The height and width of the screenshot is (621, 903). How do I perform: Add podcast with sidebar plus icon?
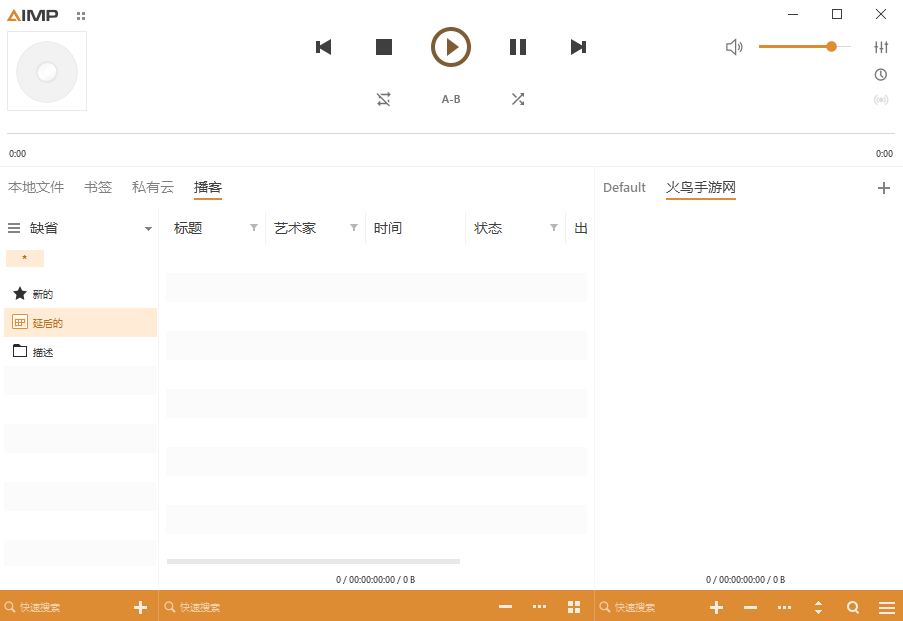(x=141, y=607)
